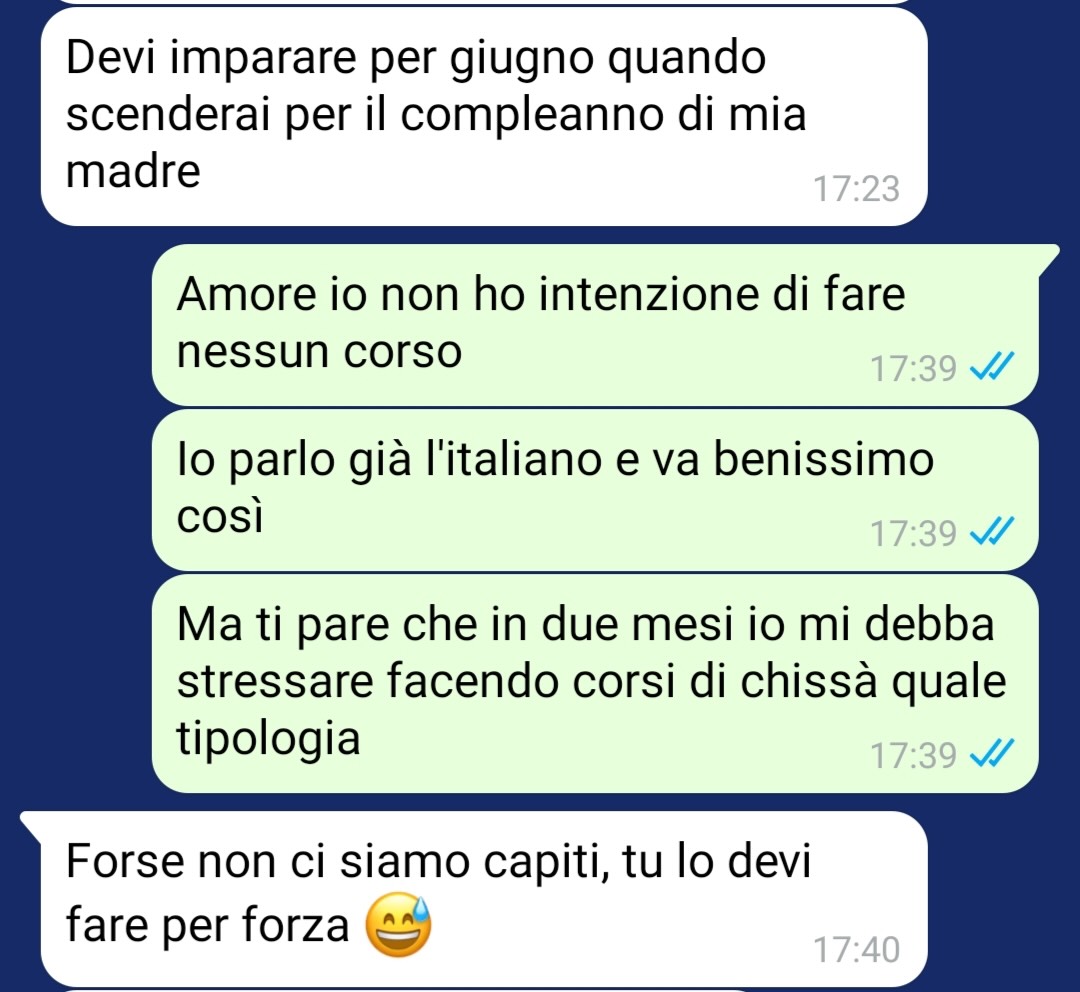Tap the word 'madre' in first message
Screen dimensions: 1080x992
(133, 170)
